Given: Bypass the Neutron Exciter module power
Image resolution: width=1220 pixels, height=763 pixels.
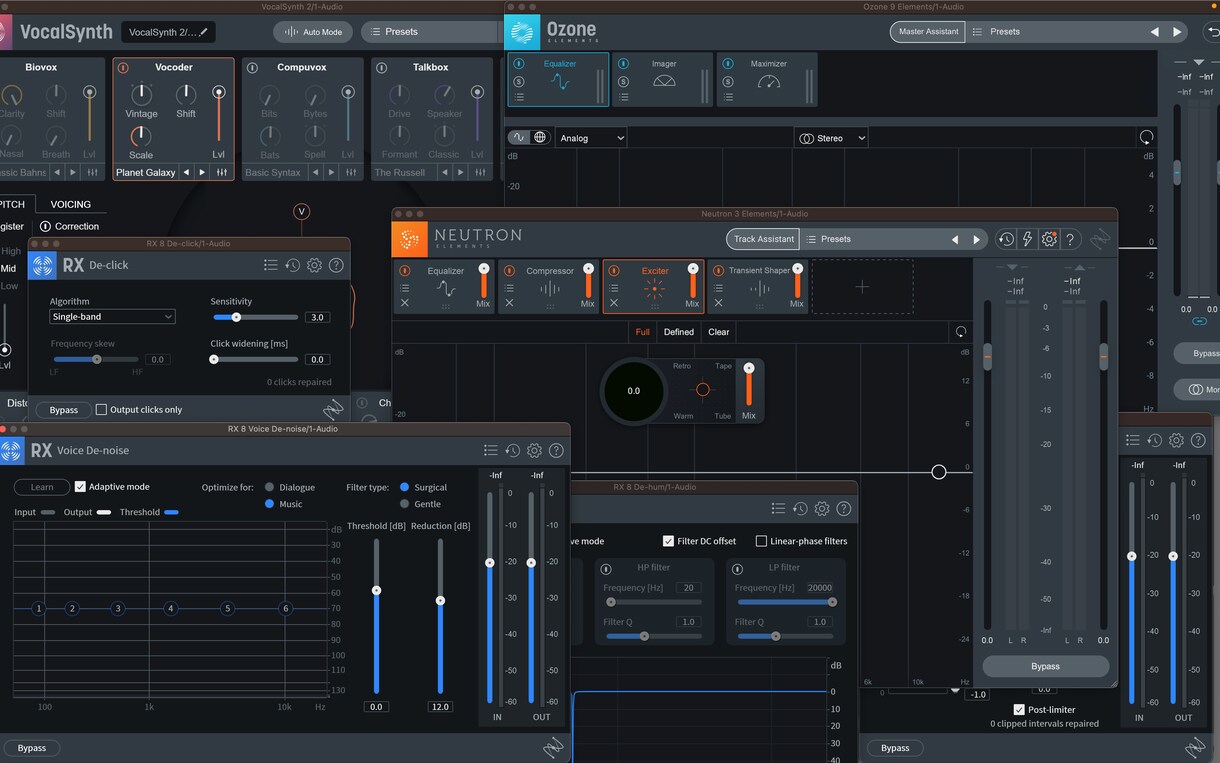Looking at the screenshot, I should (x=614, y=270).
